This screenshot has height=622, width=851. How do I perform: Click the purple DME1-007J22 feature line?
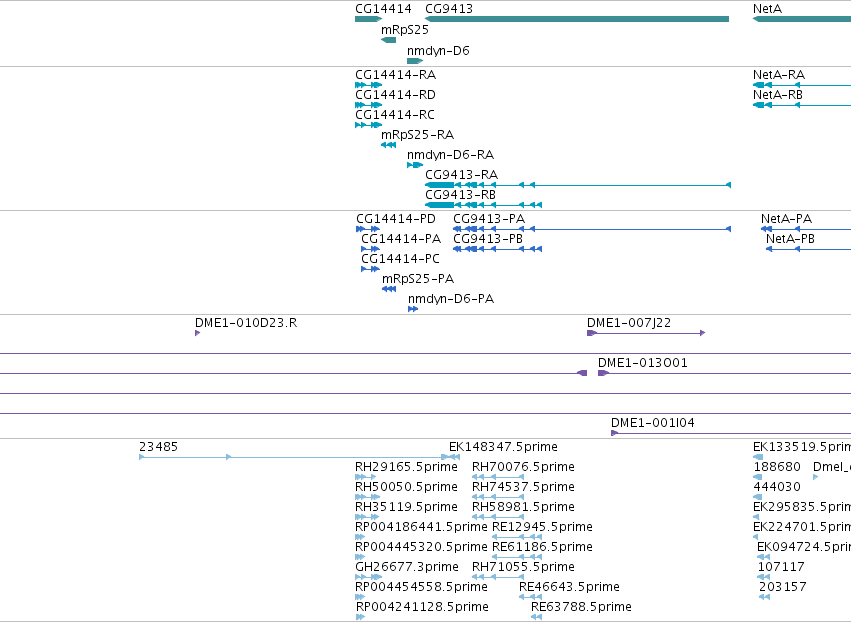(x=646, y=333)
